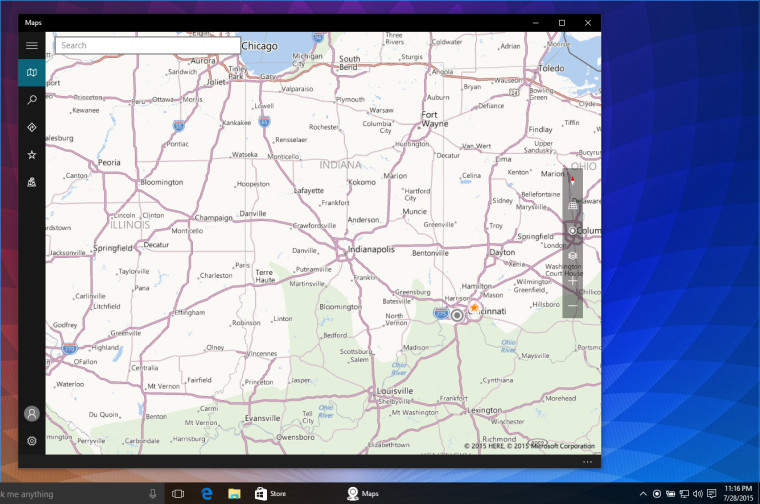
Task: Click the Louisville label on the map
Action: 395,391
